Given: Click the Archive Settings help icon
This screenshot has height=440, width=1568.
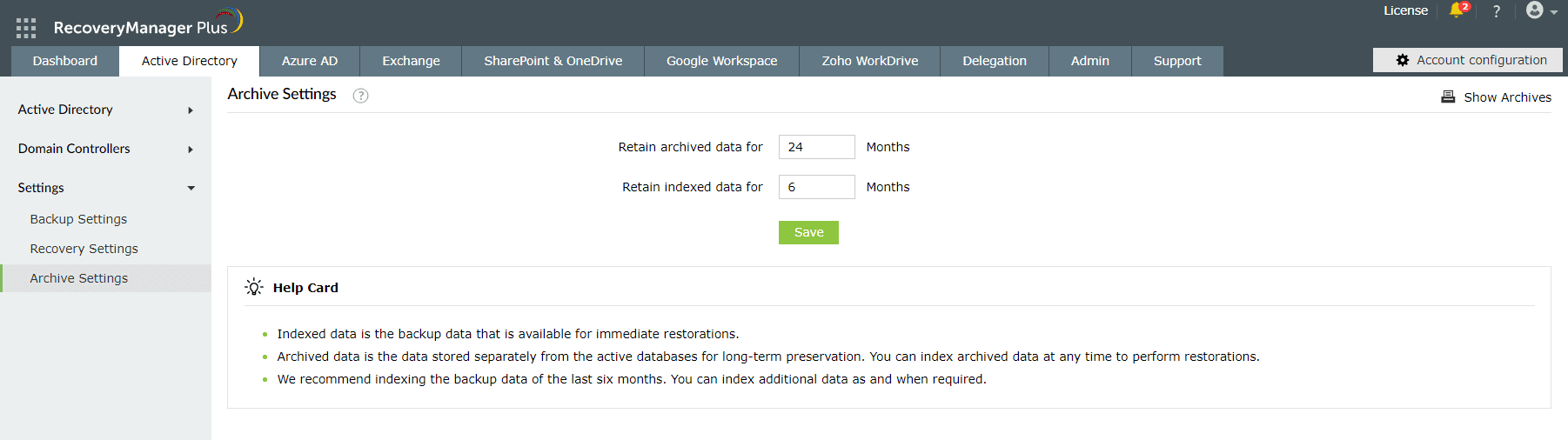Looking at the screenshot, I should pos(360,96).
